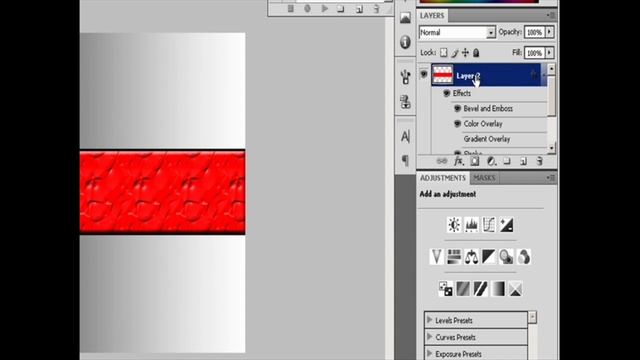Add a Selective Color adjustment

click(515, 289)
